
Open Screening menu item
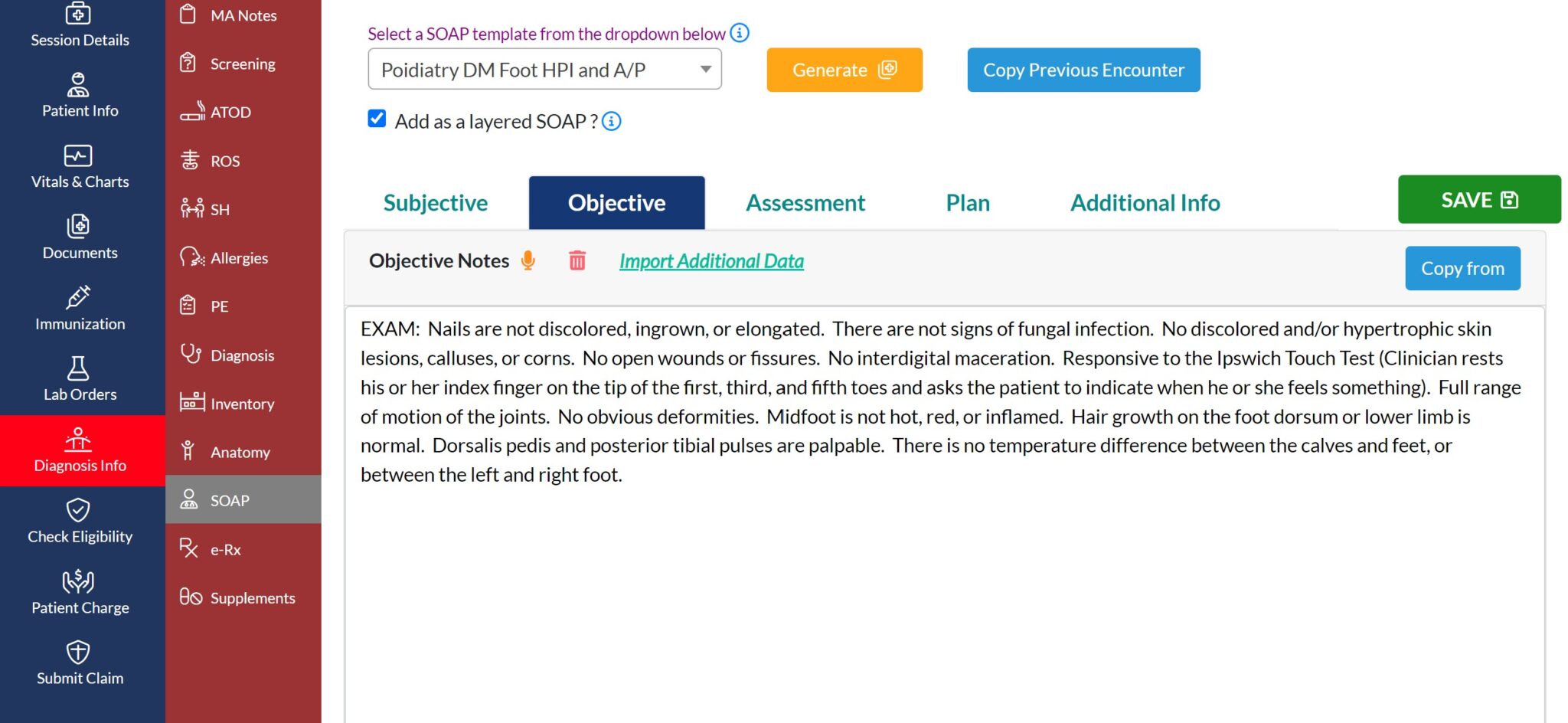tap(243, 64)
